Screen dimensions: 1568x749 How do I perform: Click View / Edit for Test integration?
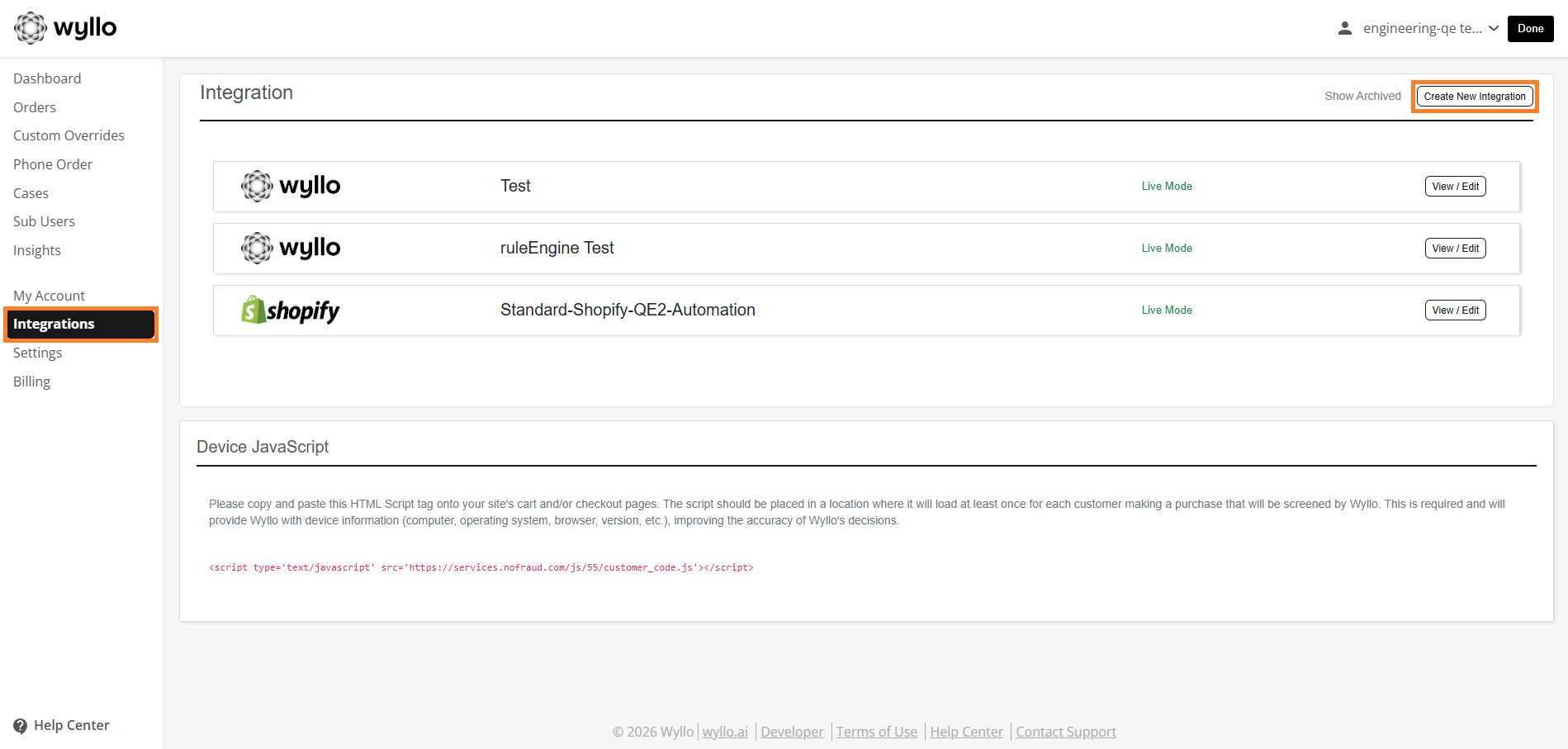pyautogui.click(x=1455, y=187)
